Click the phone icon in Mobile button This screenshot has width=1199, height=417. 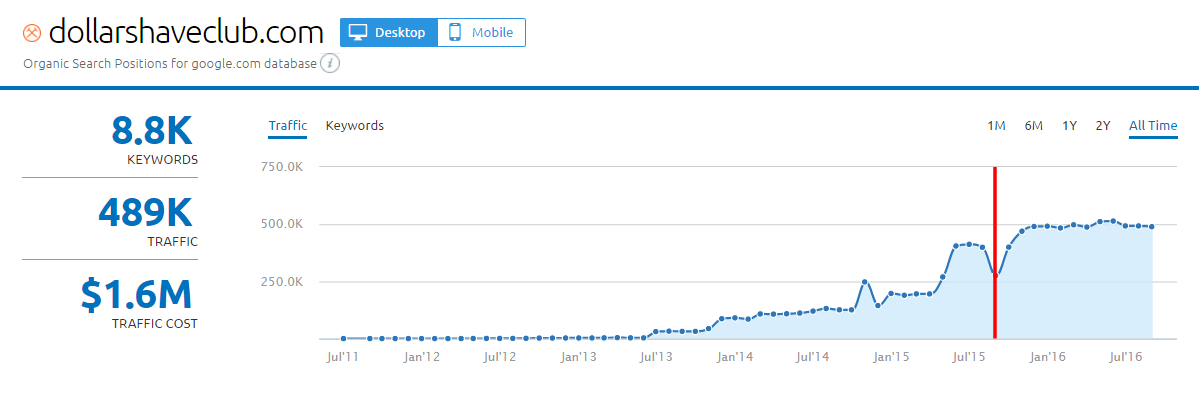click(x=455, y=33)
